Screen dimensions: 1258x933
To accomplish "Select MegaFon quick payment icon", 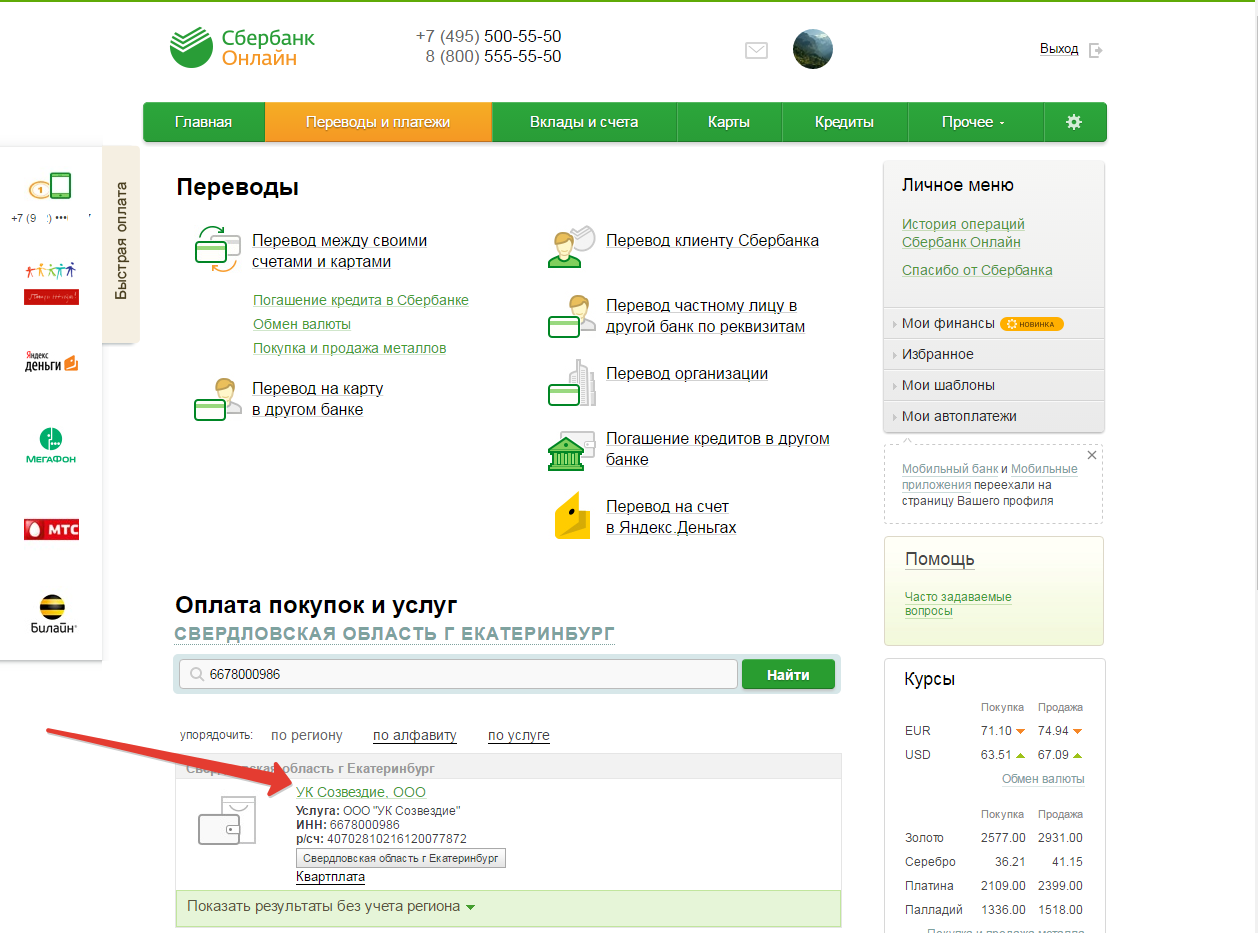I will tap(51, 445).
